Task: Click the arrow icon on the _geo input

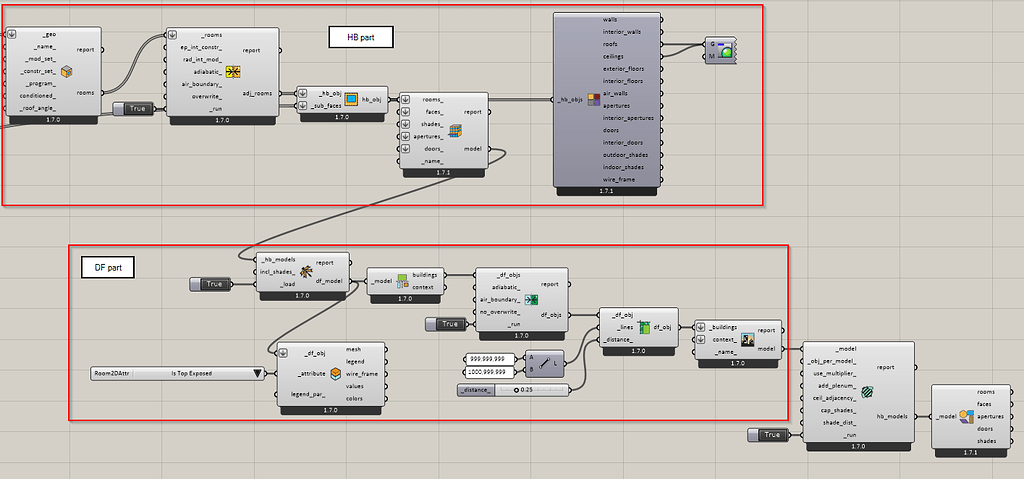Action: coord(11,35)
